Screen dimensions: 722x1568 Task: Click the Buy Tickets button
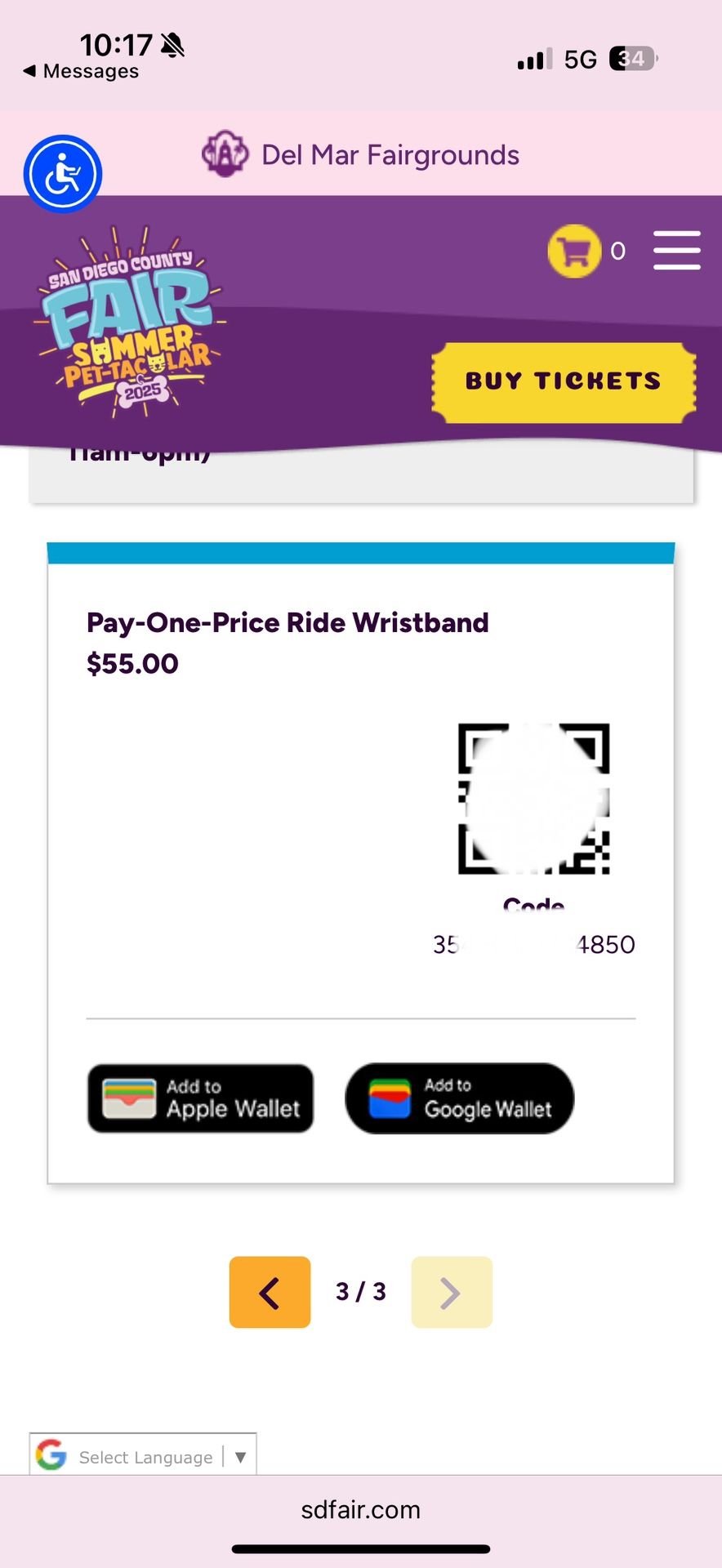[564, 381]
